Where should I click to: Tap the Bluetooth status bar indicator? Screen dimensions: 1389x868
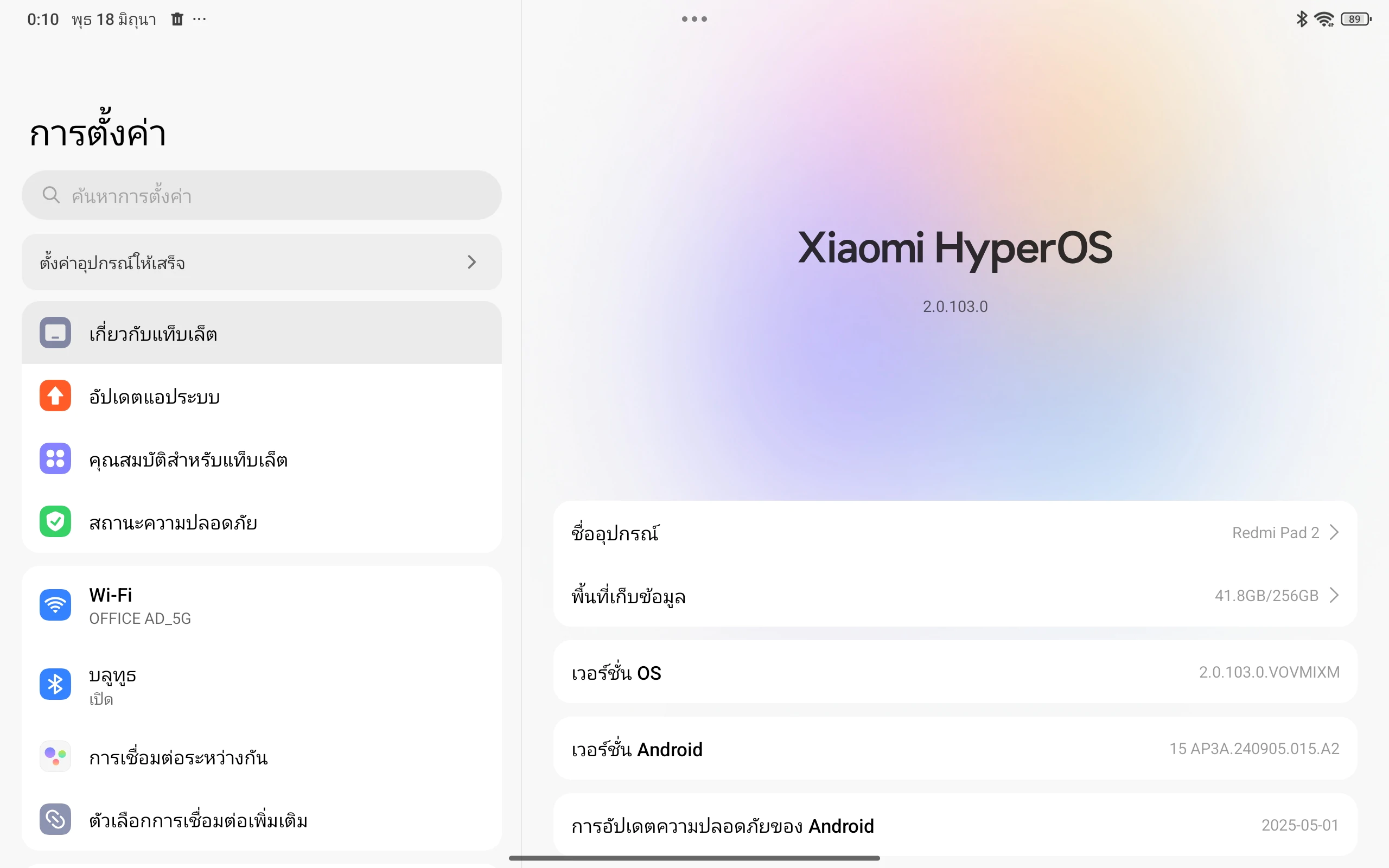tap(1302, 19)
